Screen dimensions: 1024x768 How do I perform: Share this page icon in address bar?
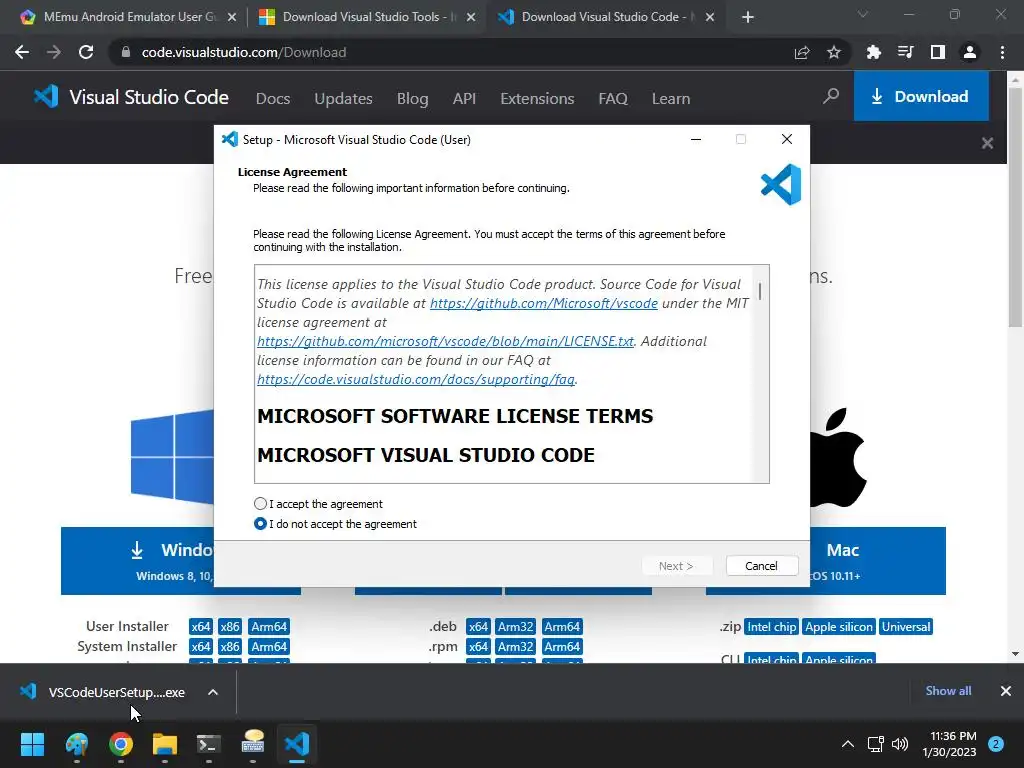tap(802, 52)
